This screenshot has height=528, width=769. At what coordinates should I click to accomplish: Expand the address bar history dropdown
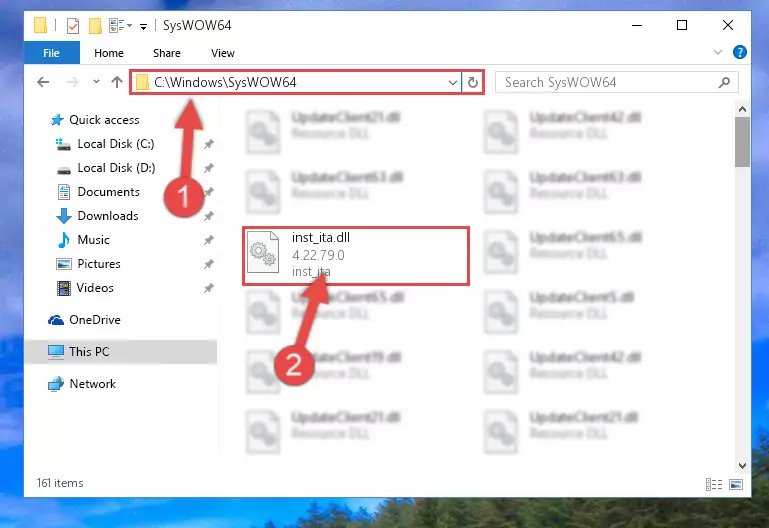coord(453,82)
